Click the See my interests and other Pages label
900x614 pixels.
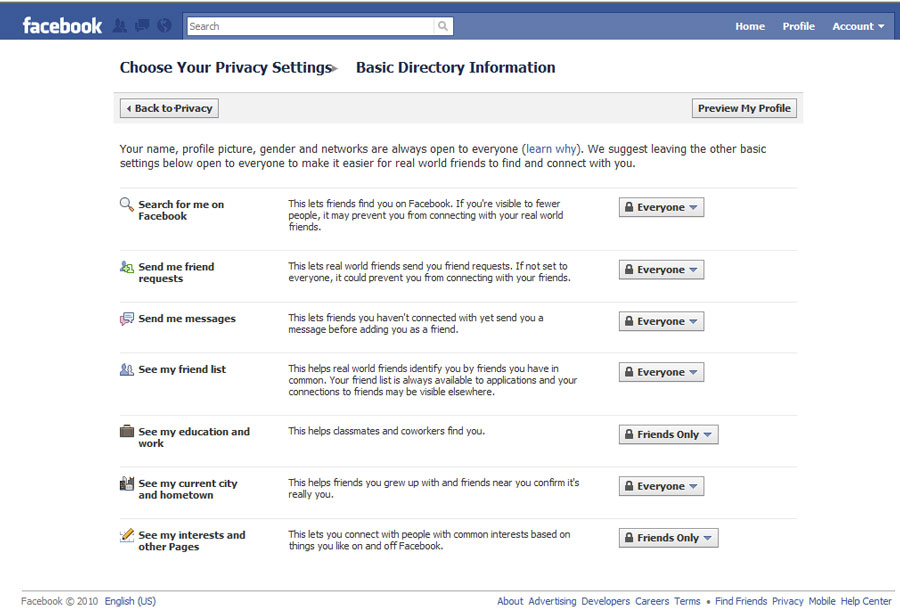pos(192,541)
